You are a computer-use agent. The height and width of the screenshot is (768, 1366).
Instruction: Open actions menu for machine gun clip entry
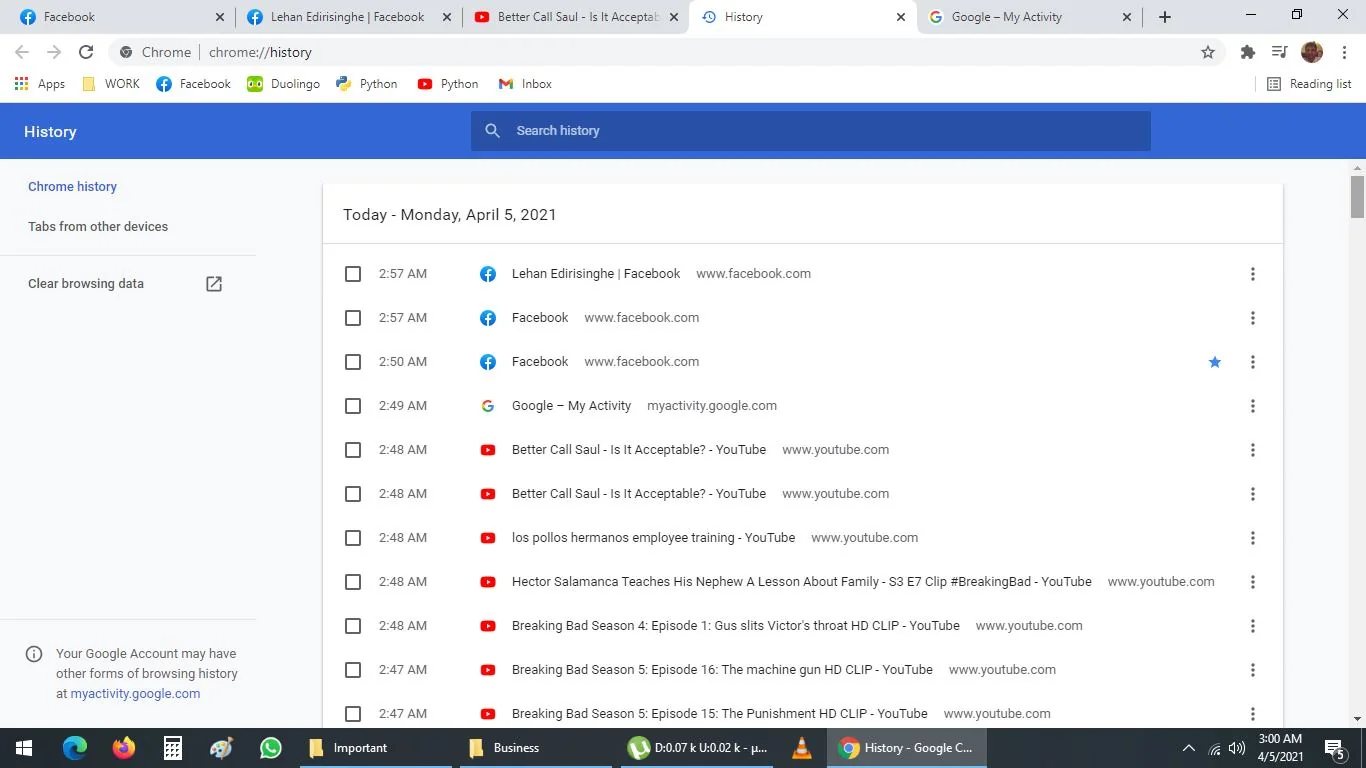[1252, 670]
